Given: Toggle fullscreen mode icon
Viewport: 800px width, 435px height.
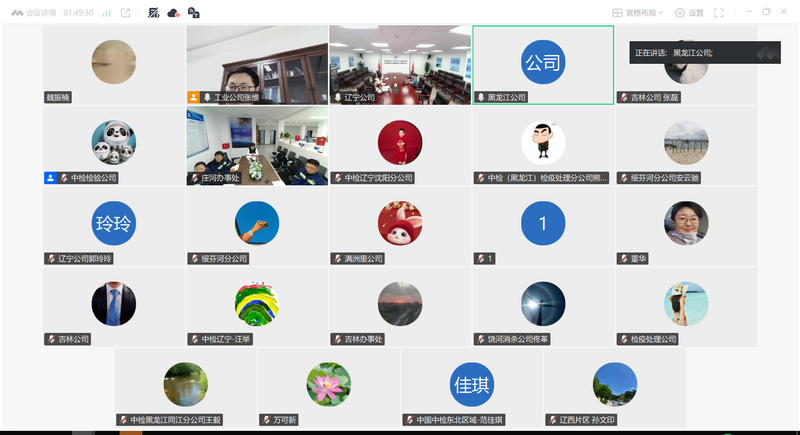Looking at the screenshot, I should [718, 13].
